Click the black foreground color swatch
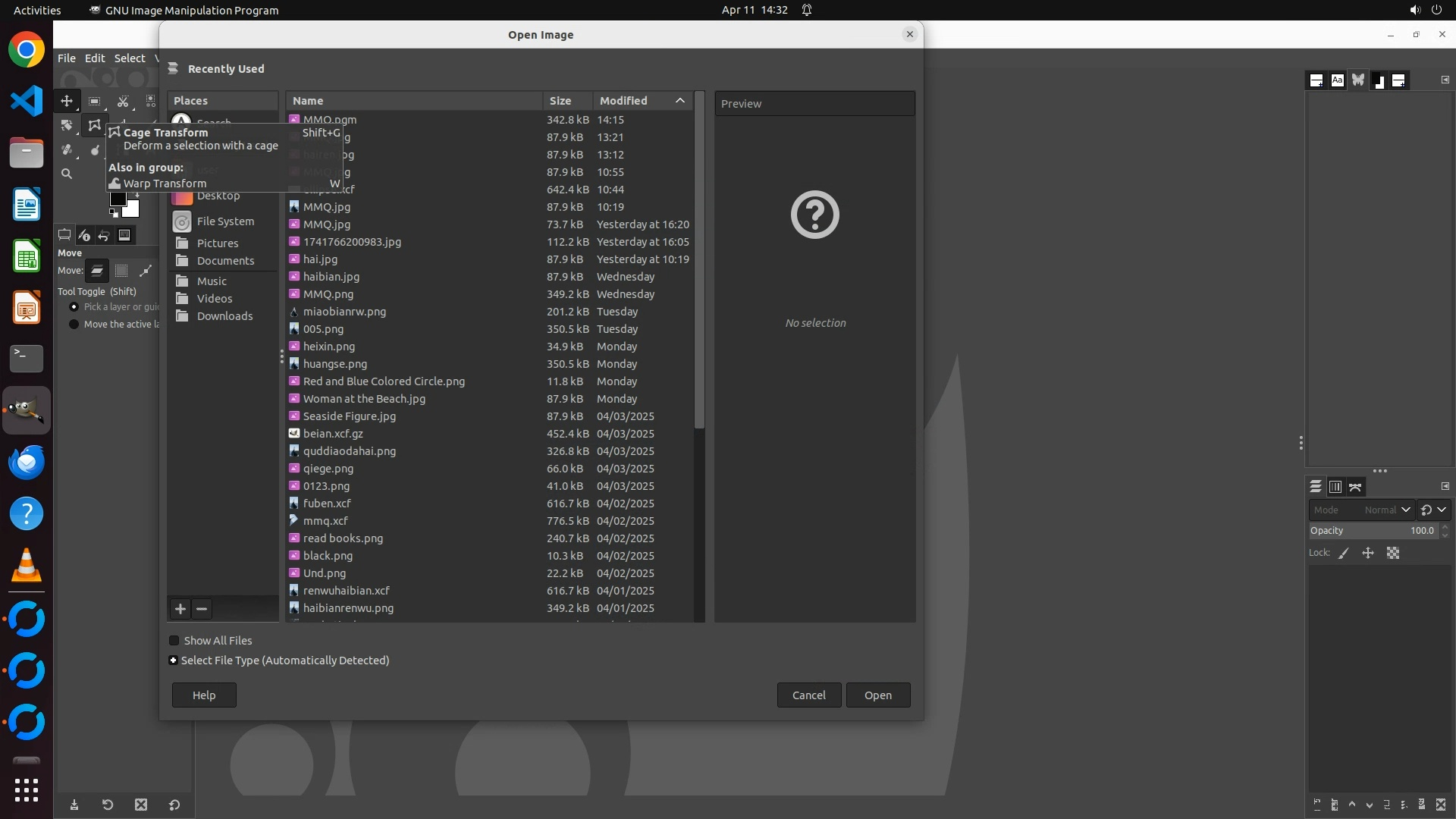 coord(118,199)
